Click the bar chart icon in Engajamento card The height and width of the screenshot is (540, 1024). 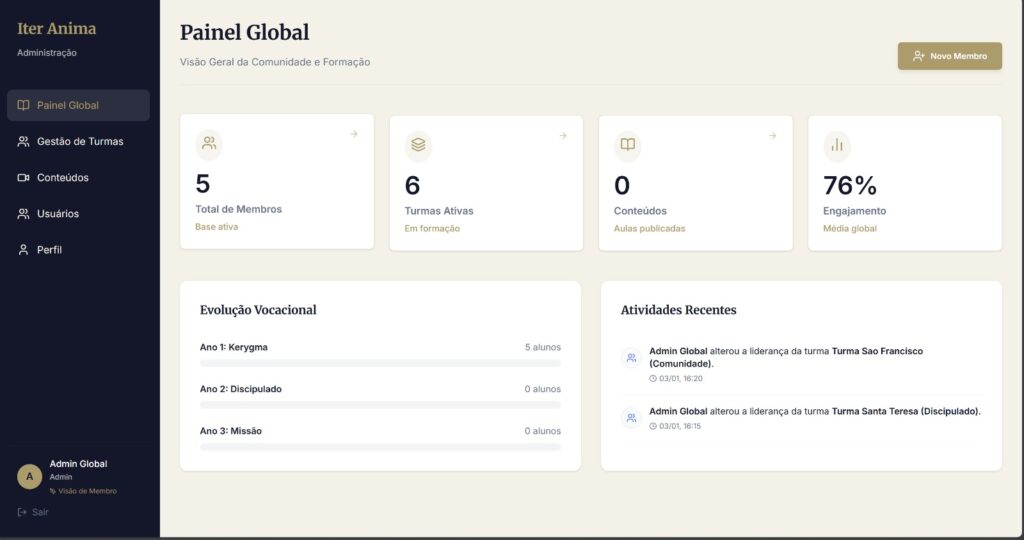point(837,145)
